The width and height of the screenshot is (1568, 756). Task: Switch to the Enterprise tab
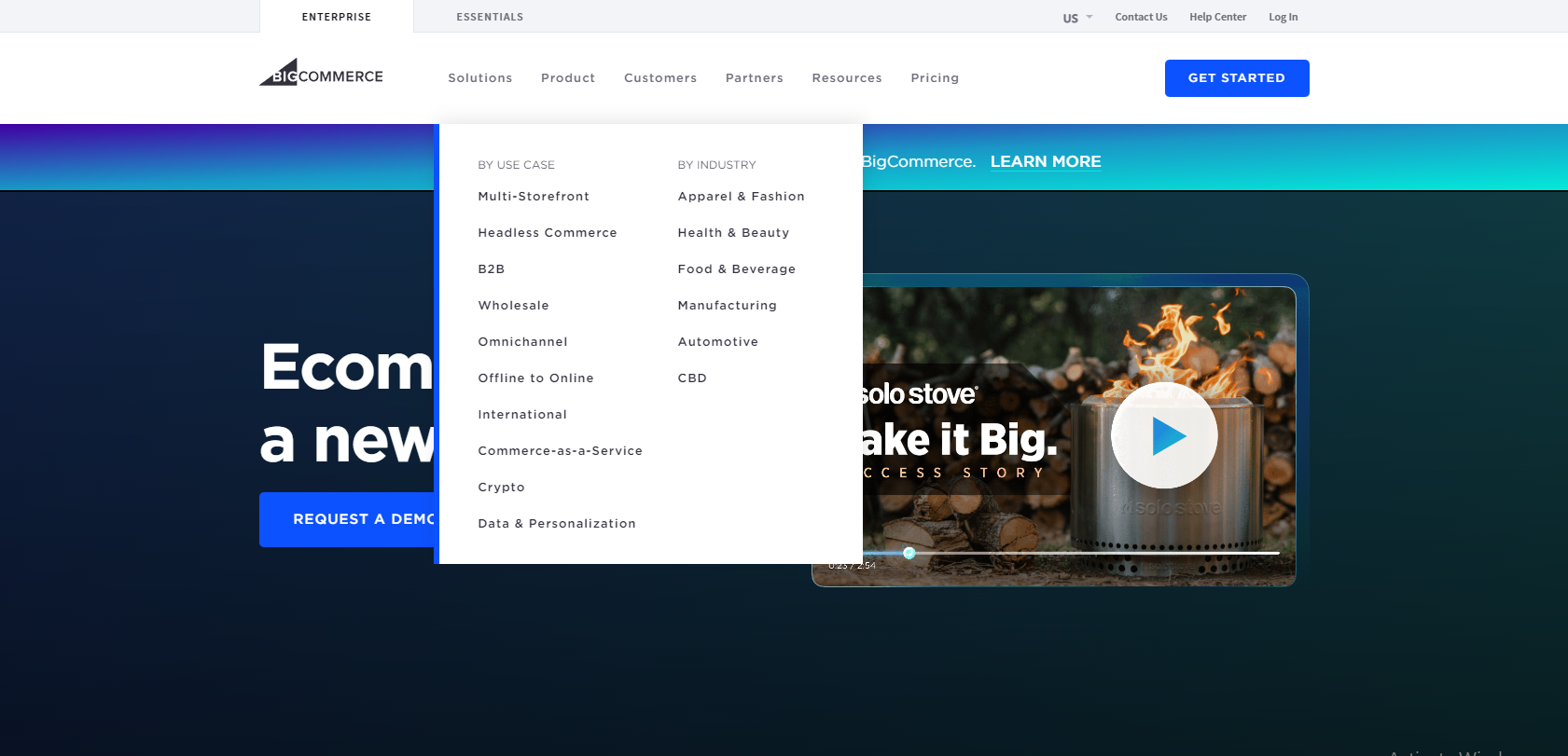pos(337,17)
